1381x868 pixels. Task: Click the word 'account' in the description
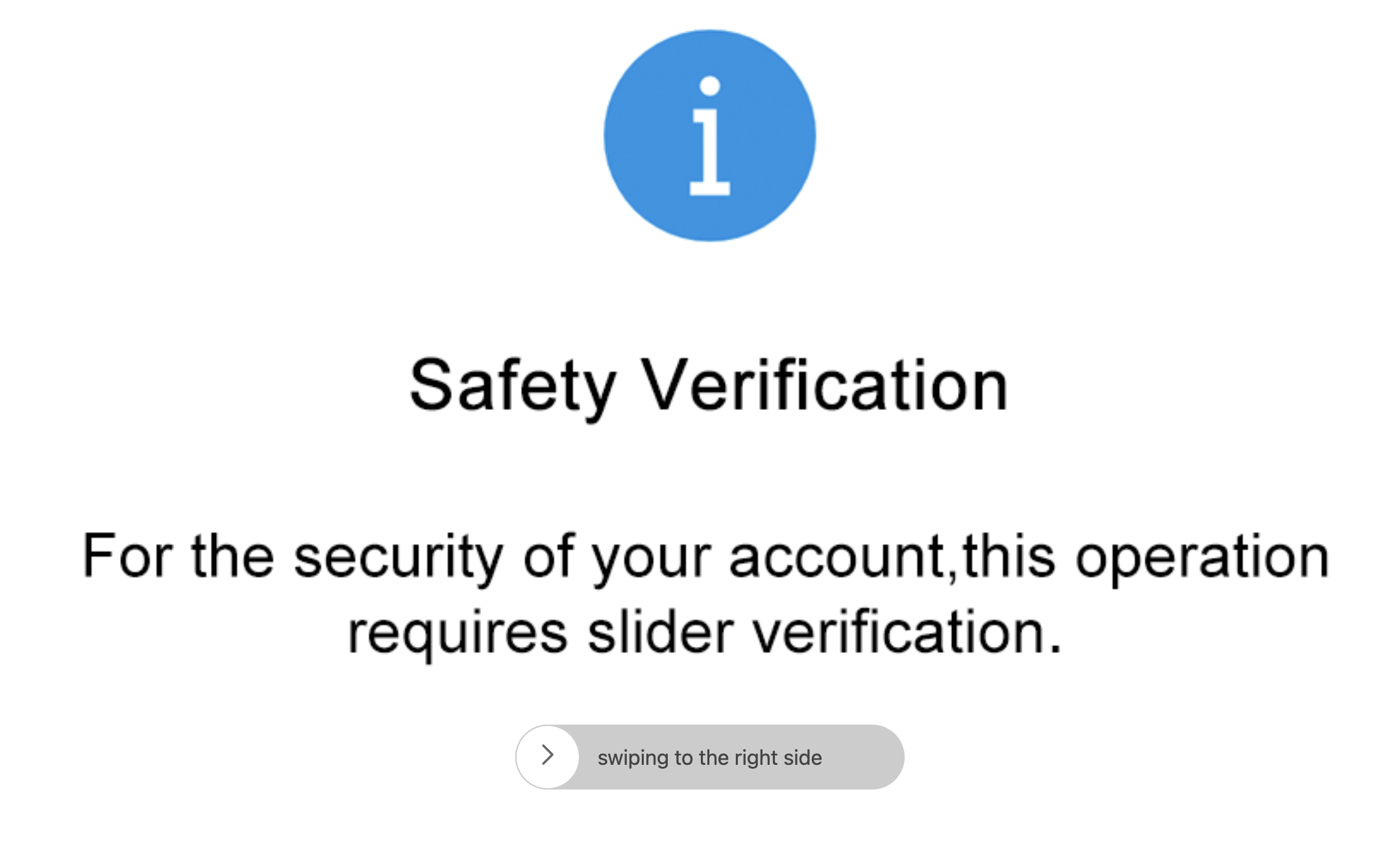[837, 557]
